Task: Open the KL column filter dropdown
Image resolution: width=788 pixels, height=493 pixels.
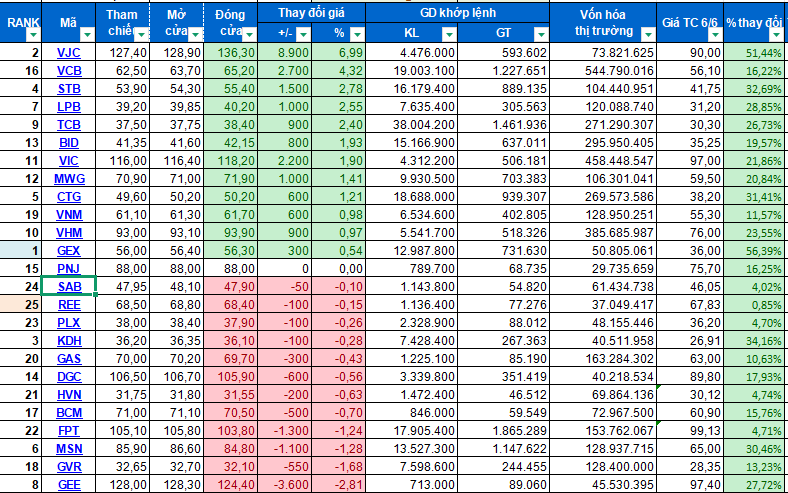Action: click(x=449, y=34)
